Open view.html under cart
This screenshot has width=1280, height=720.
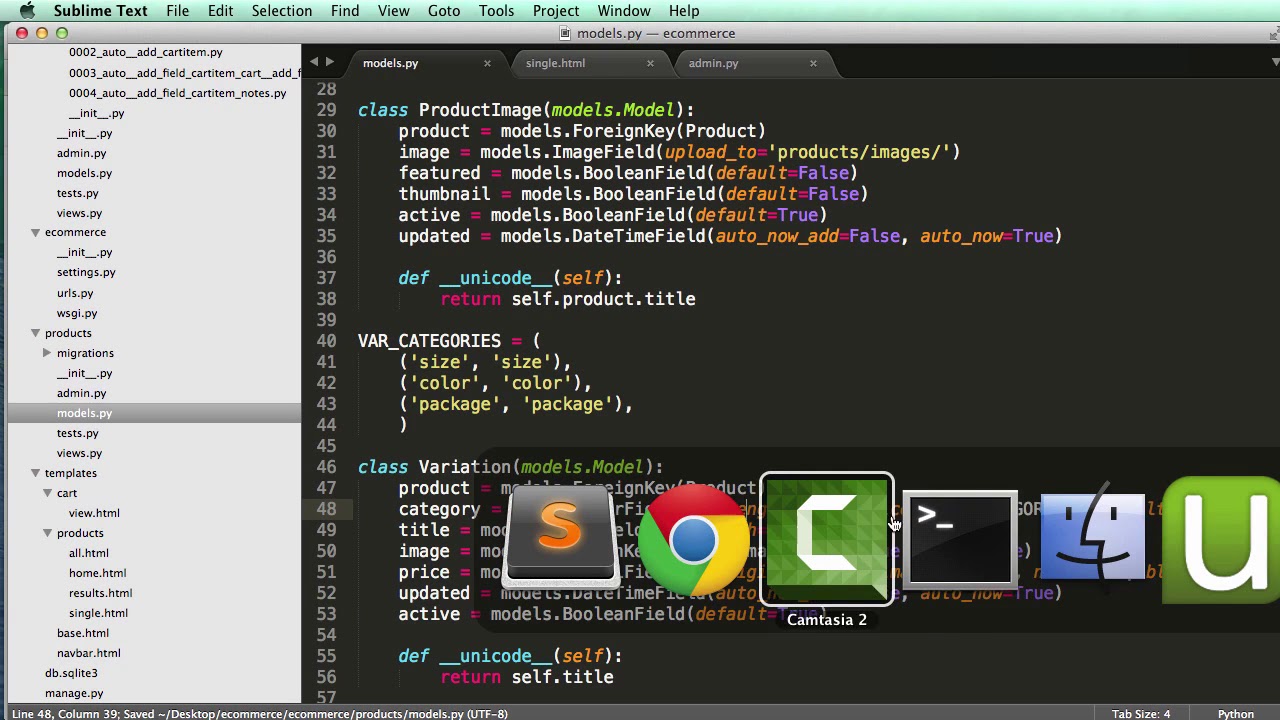[94, 513]
